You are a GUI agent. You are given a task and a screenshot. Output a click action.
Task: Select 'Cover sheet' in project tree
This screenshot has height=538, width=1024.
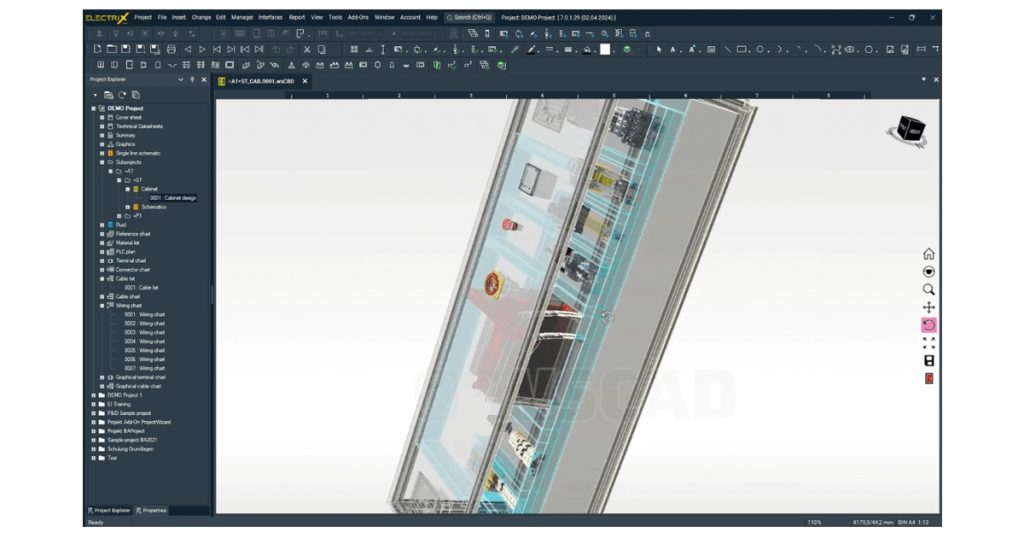pyautogui.click(x=129, y=118)
